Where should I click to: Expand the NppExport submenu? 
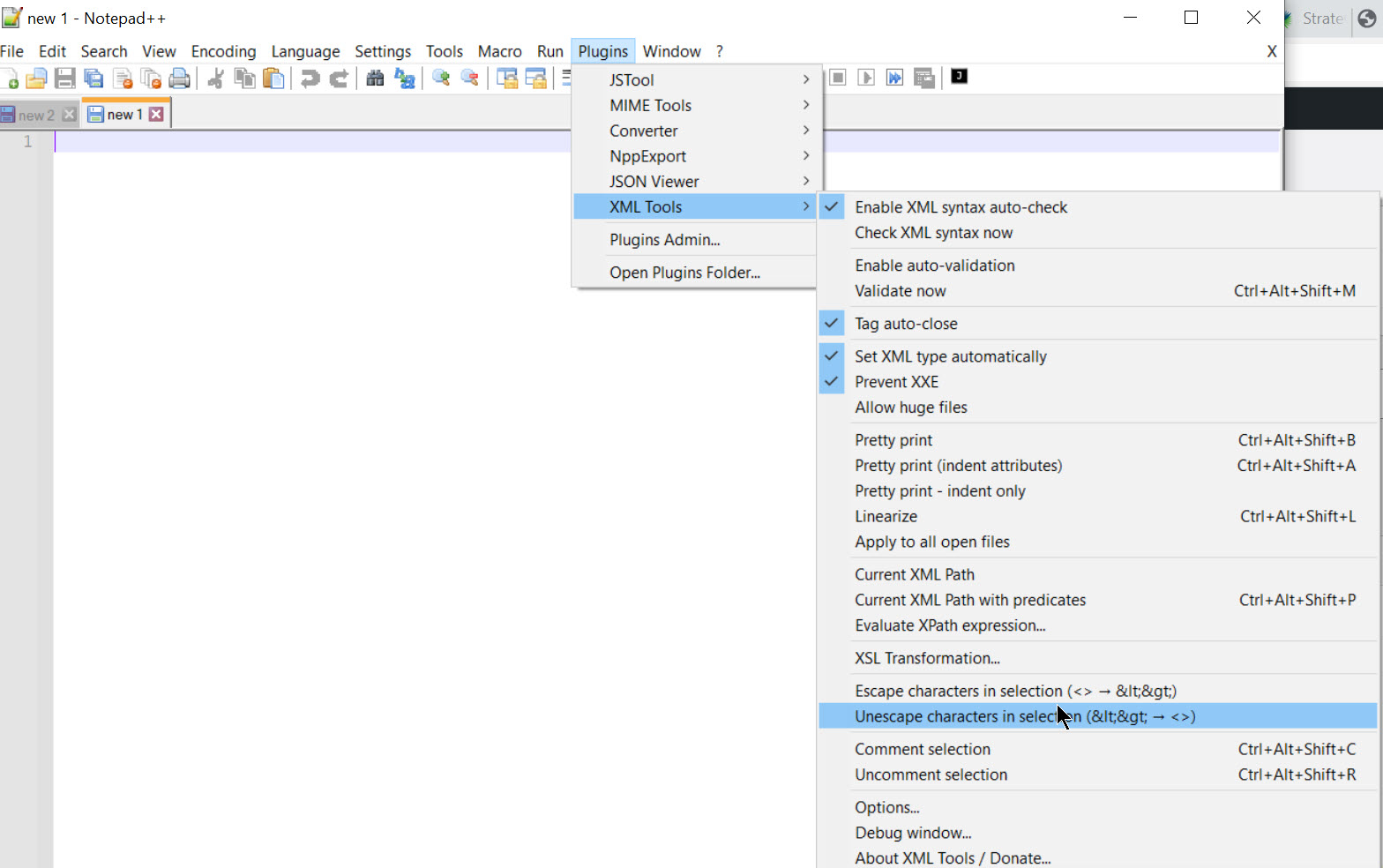point(694,157)
